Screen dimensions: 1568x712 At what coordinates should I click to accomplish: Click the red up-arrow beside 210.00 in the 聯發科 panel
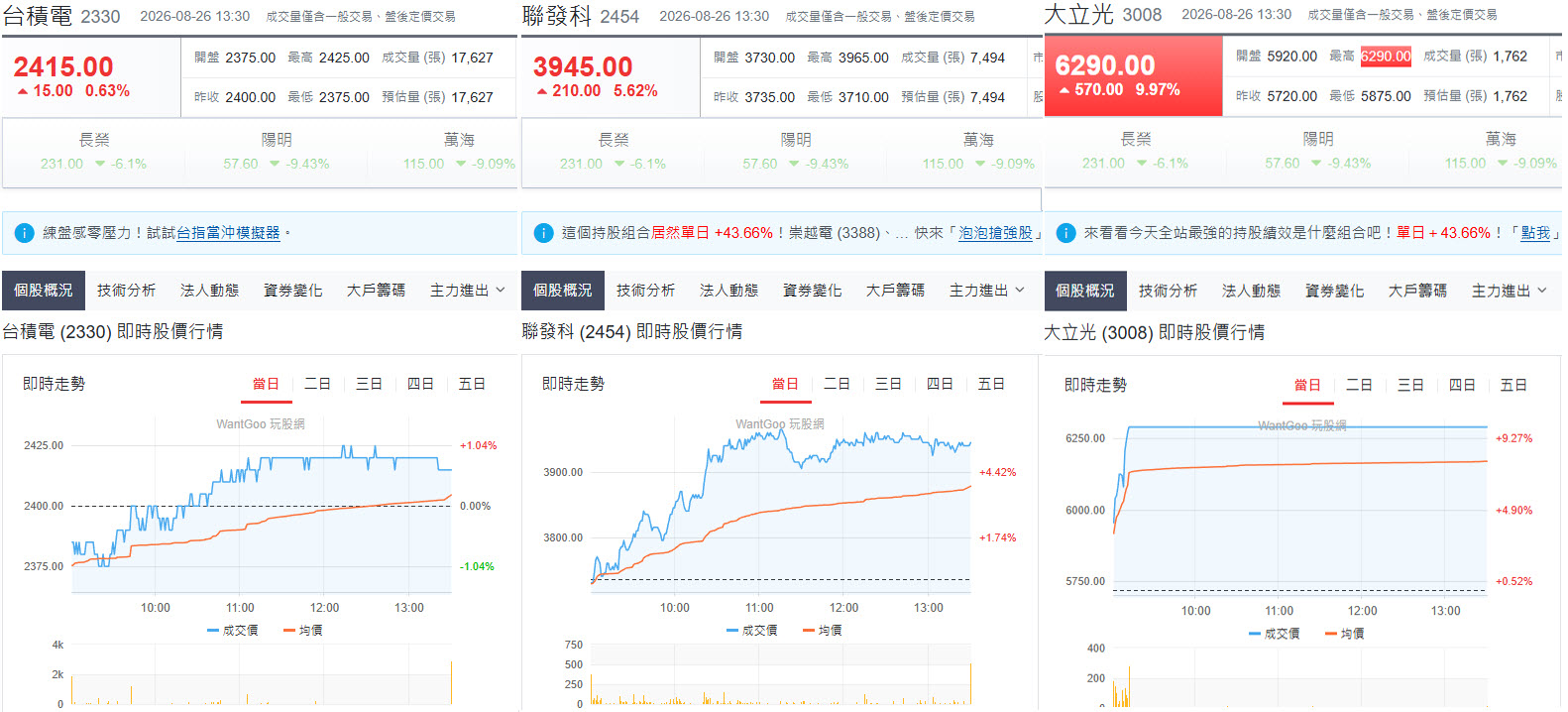[x=542, y=91]
